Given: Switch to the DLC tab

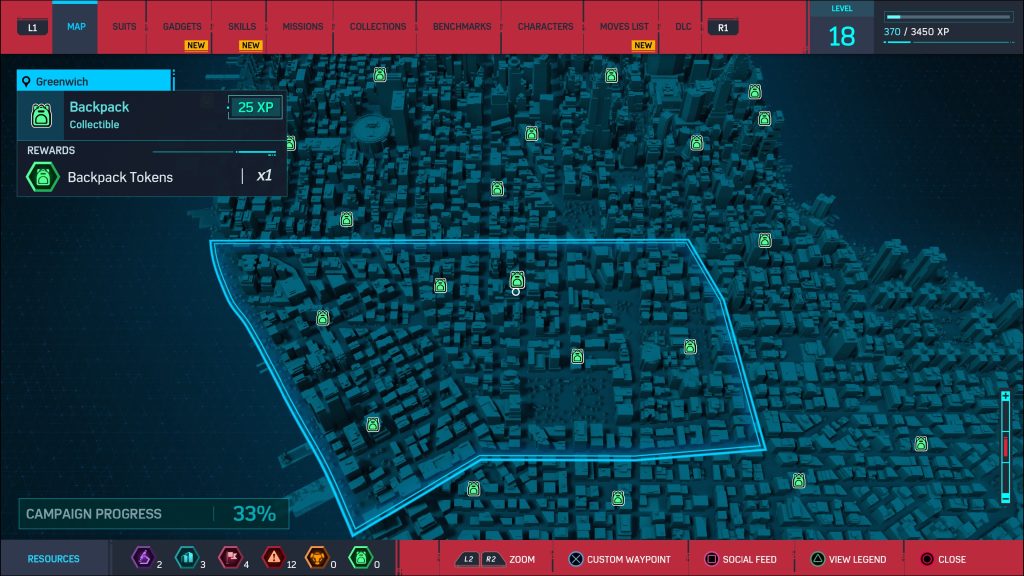Looking at the screenshot, I should point(683,27).
